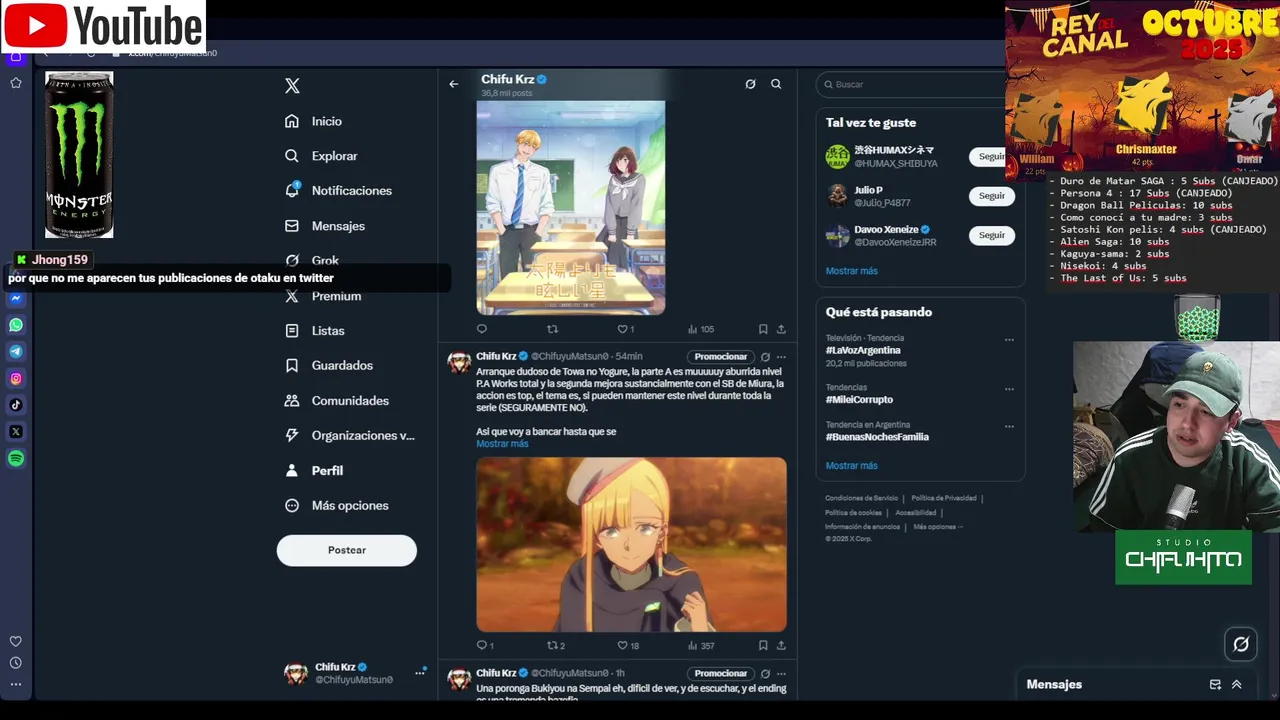Reply to the Towa no Yogure post
Image resolution: width=1280 pixels, height=720 pixels.
pyautogui.click(x=485, y=646)
